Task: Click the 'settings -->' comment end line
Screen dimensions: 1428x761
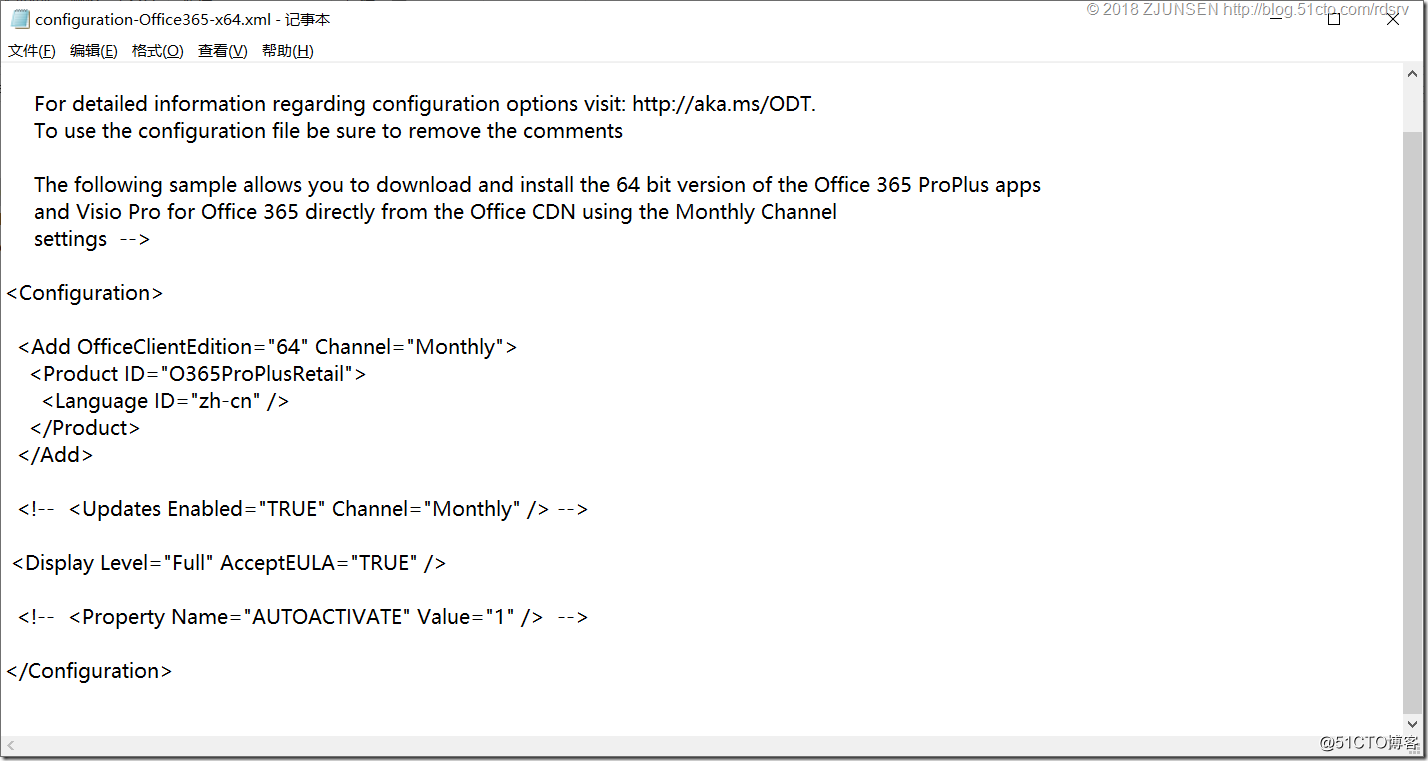Action: (92, 239)
